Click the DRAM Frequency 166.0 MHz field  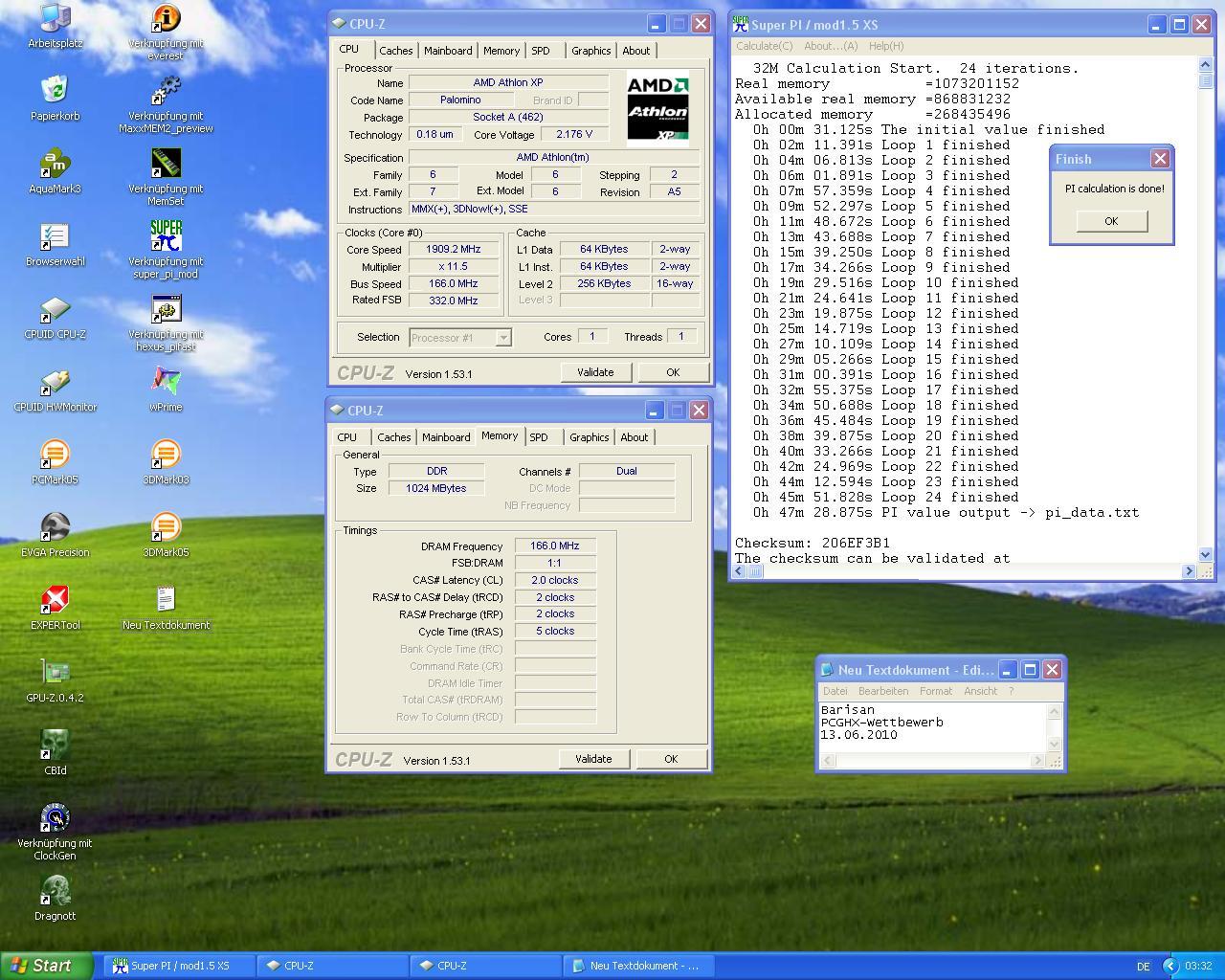coord(556,546)
